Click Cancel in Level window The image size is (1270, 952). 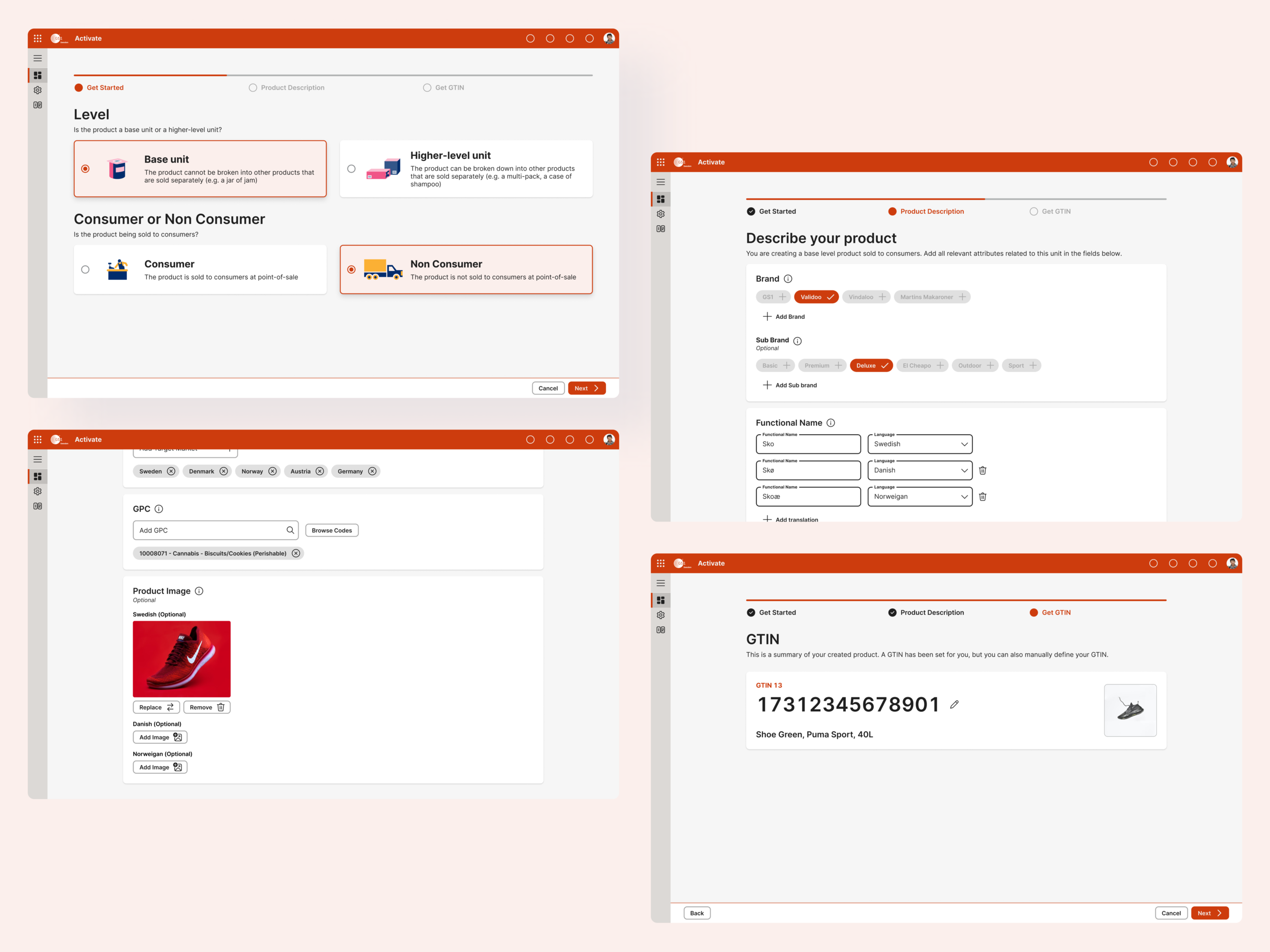[x=548, y=388]
